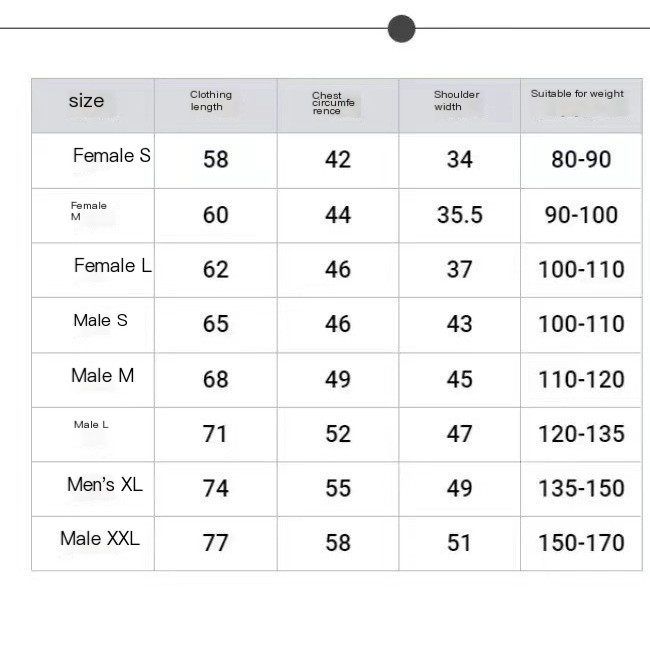650x650 pixels.
Task: Click the 120-135 weight range cell
Action: [x=581, y=434]
